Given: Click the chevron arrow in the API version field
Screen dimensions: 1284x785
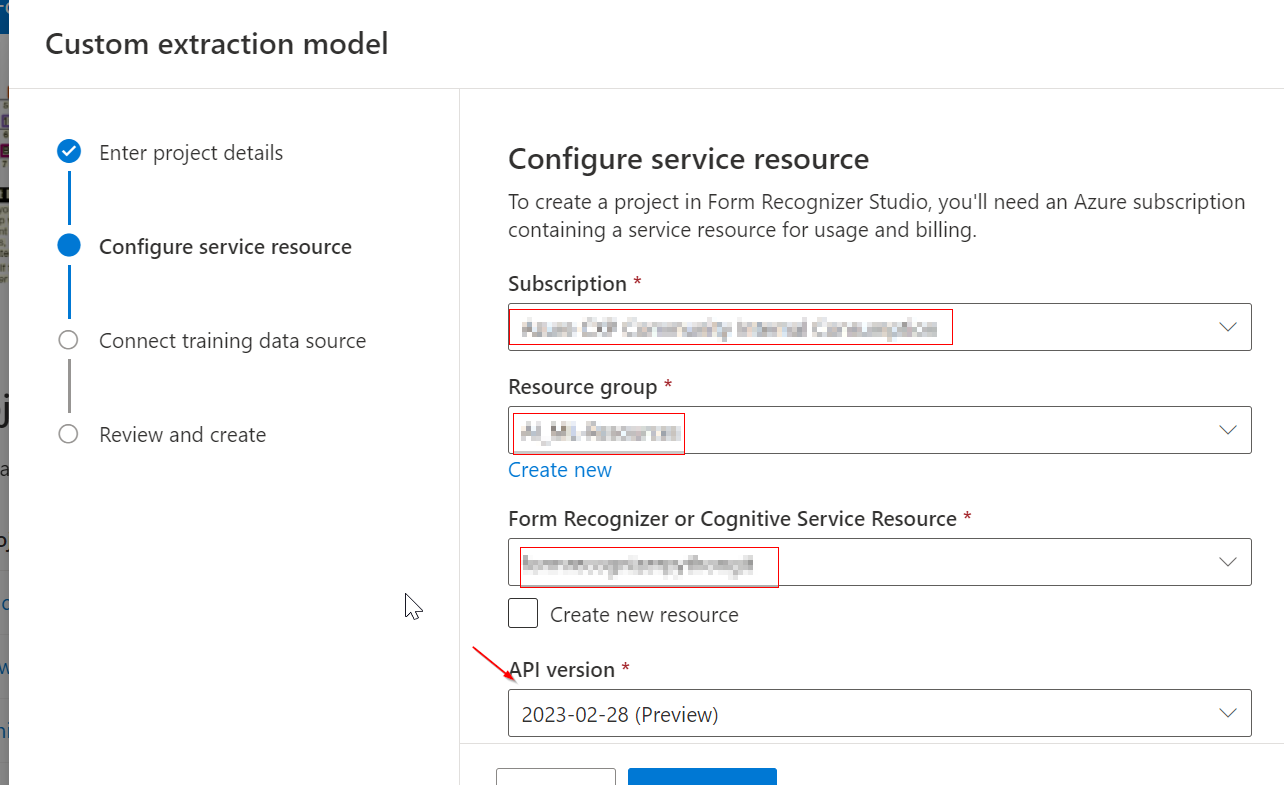Looking at the screenshot, I should (x=1228, y=713).
